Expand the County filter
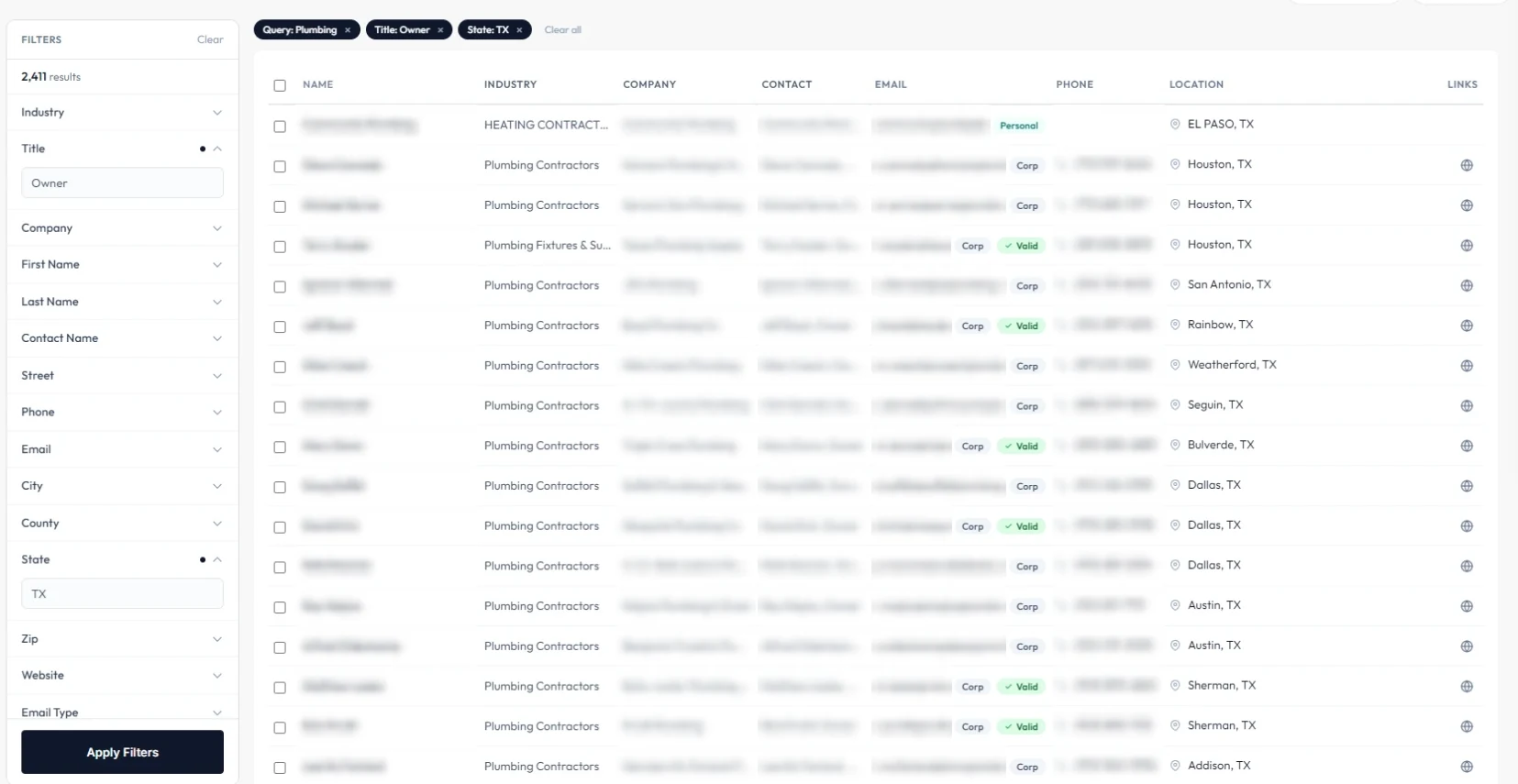 tap(122, 524)
